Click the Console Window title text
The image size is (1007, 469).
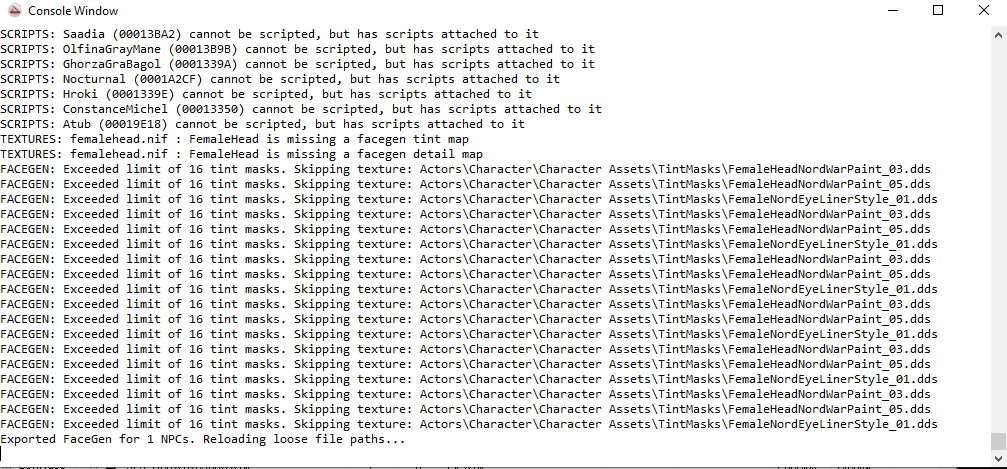tap(73, 11)
